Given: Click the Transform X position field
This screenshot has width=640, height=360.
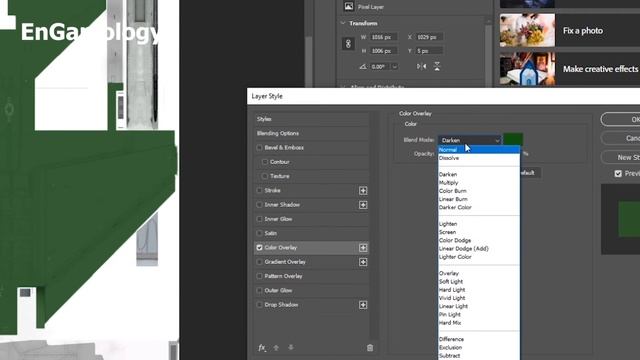Looking at the screenshot, I should click(x=429, y=37).
